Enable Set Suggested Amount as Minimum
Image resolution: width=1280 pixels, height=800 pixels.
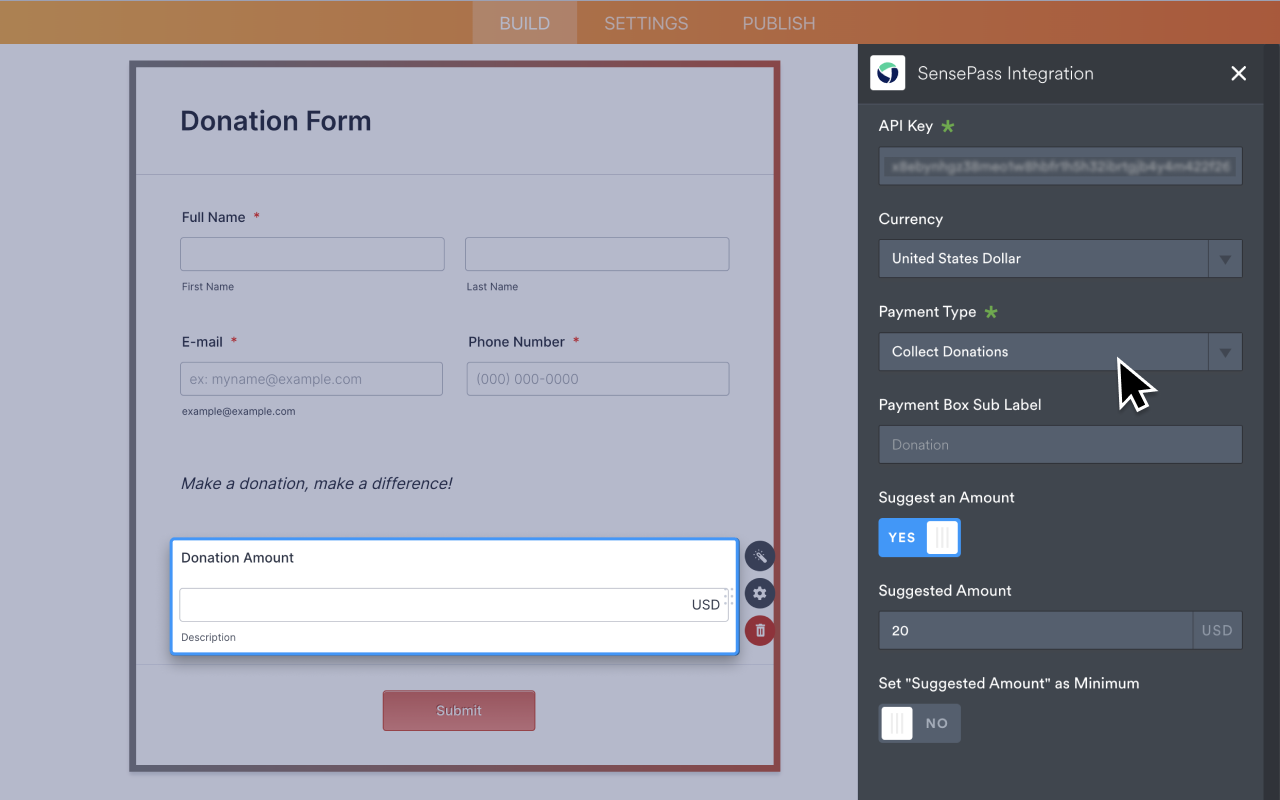click(x=919, y=723)
